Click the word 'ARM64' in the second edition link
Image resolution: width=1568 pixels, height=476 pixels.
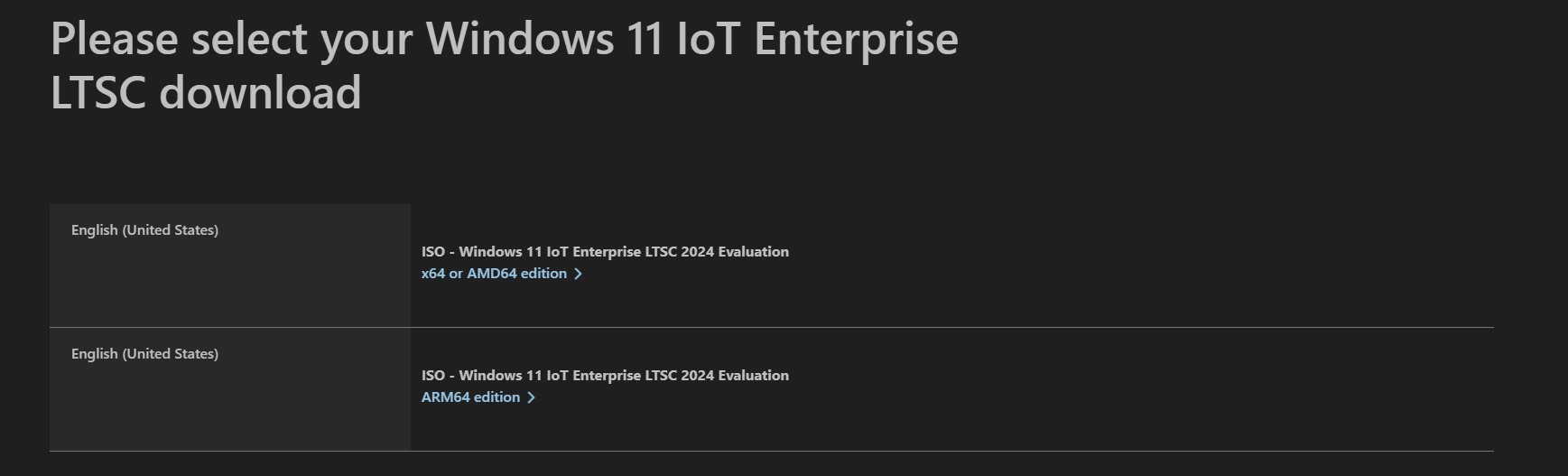(x=445, y=397)
